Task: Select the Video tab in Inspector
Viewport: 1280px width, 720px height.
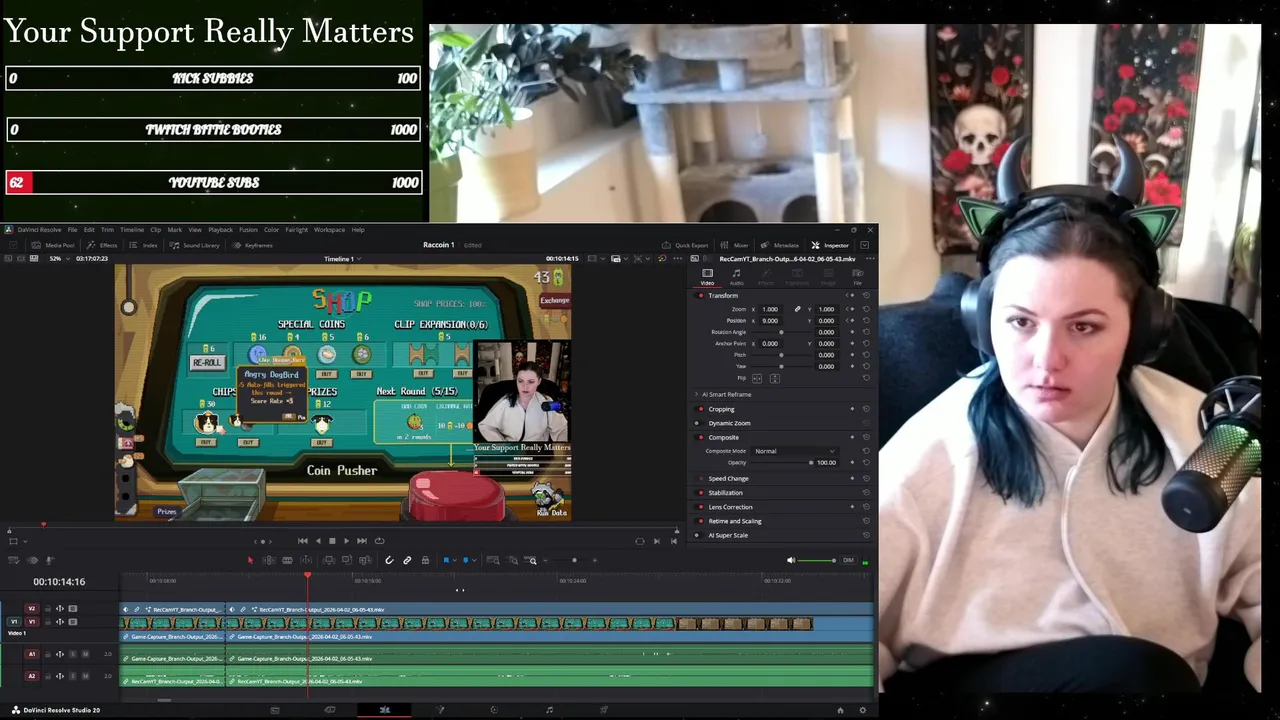Action: point(707,277)
